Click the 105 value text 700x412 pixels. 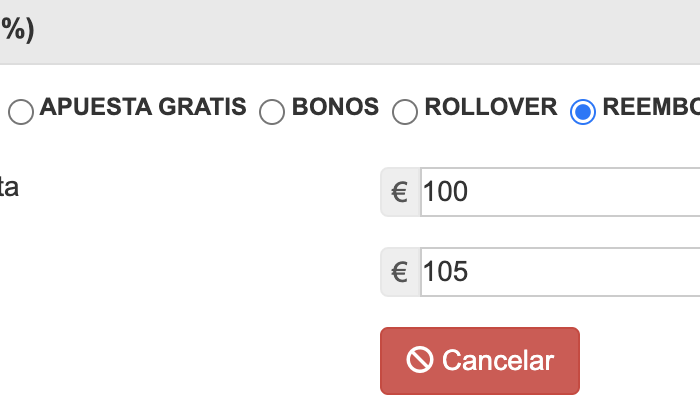point(445,271)
